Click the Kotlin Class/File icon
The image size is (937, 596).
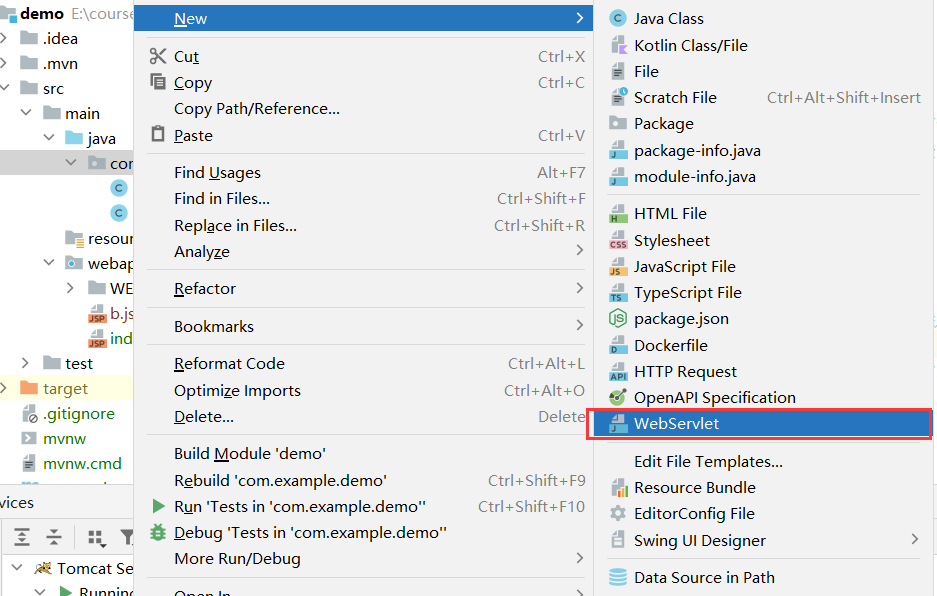(617, 45)
